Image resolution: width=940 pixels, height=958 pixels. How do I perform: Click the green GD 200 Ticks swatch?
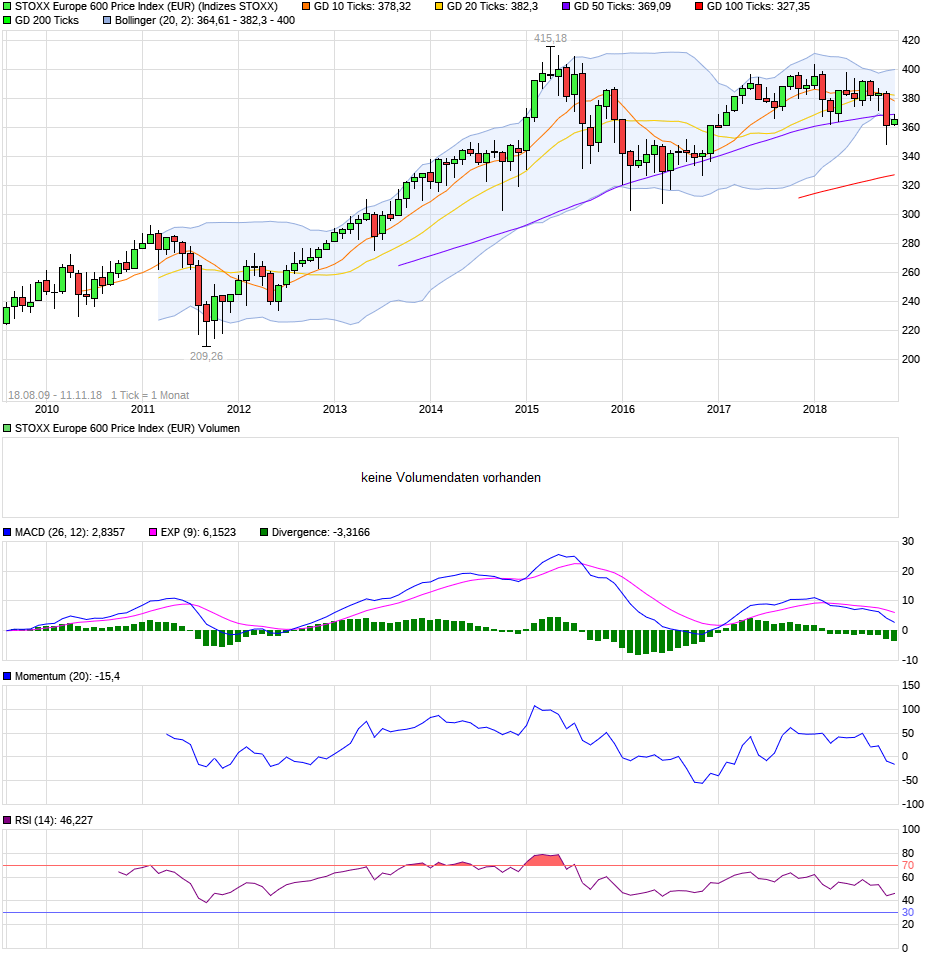tap(7, 21)
